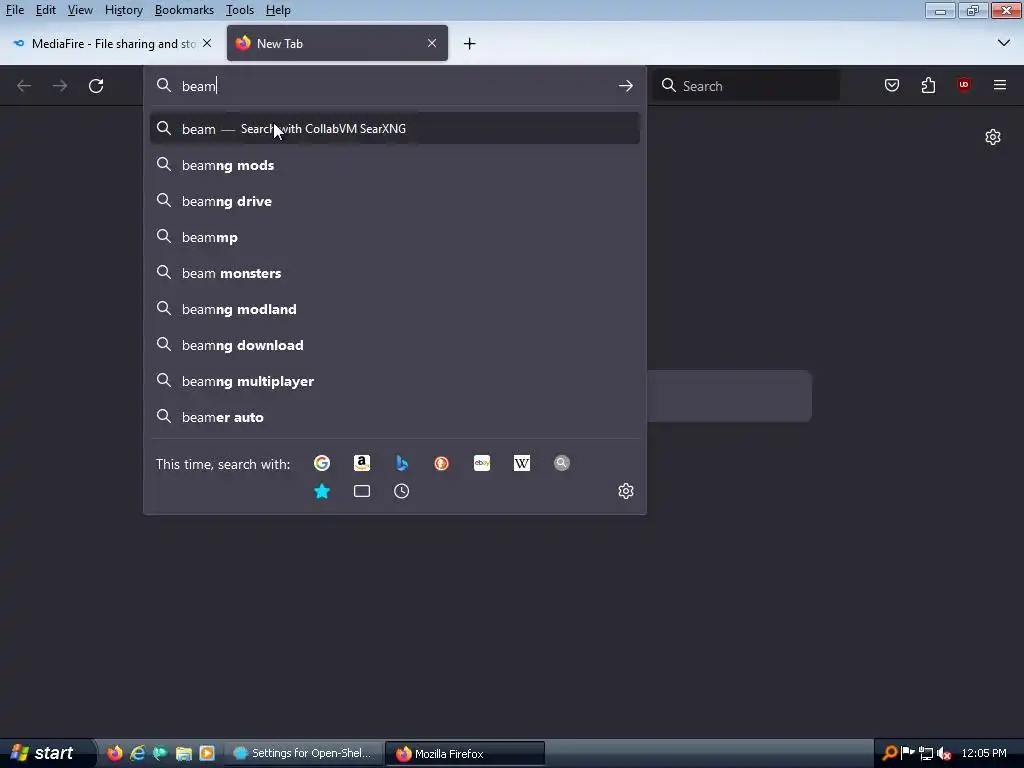Open 'Settings for Open-Shell' taskbar button
Viewport: 1024px width, 768px height.
tap(303, 753)
